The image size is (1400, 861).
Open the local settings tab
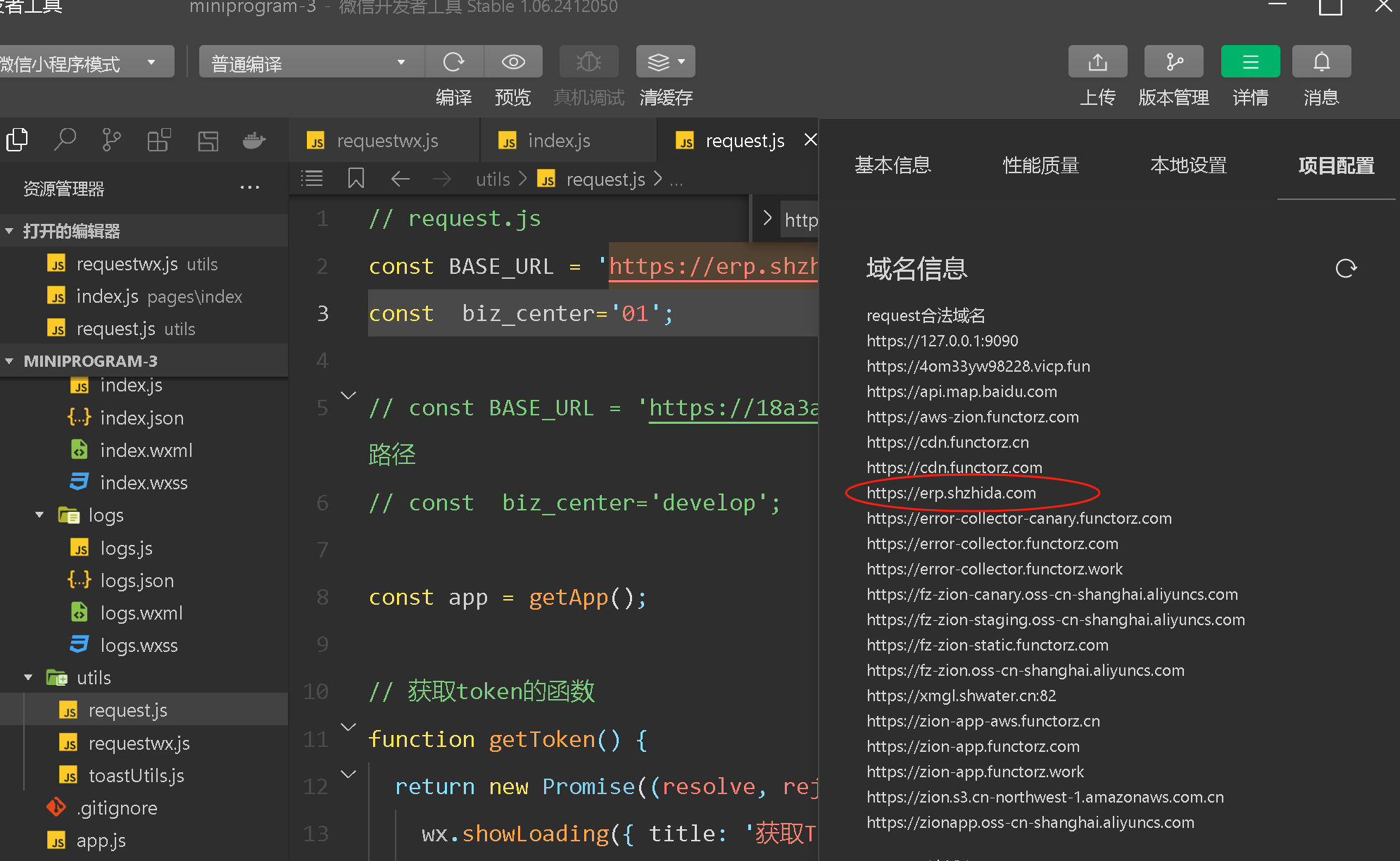(1188, 165)
